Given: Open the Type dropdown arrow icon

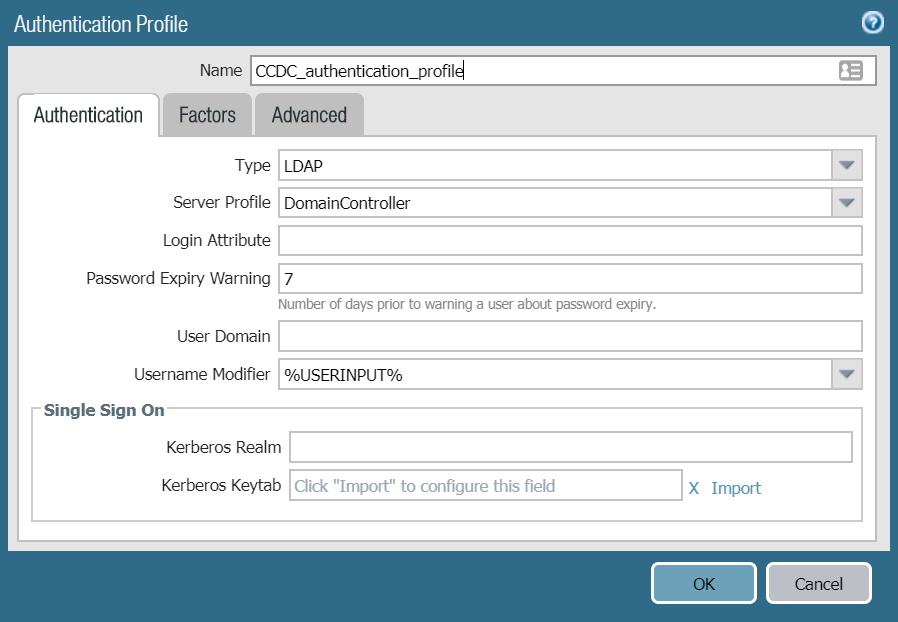Looking at the screenshot, I should pos(847,165).
